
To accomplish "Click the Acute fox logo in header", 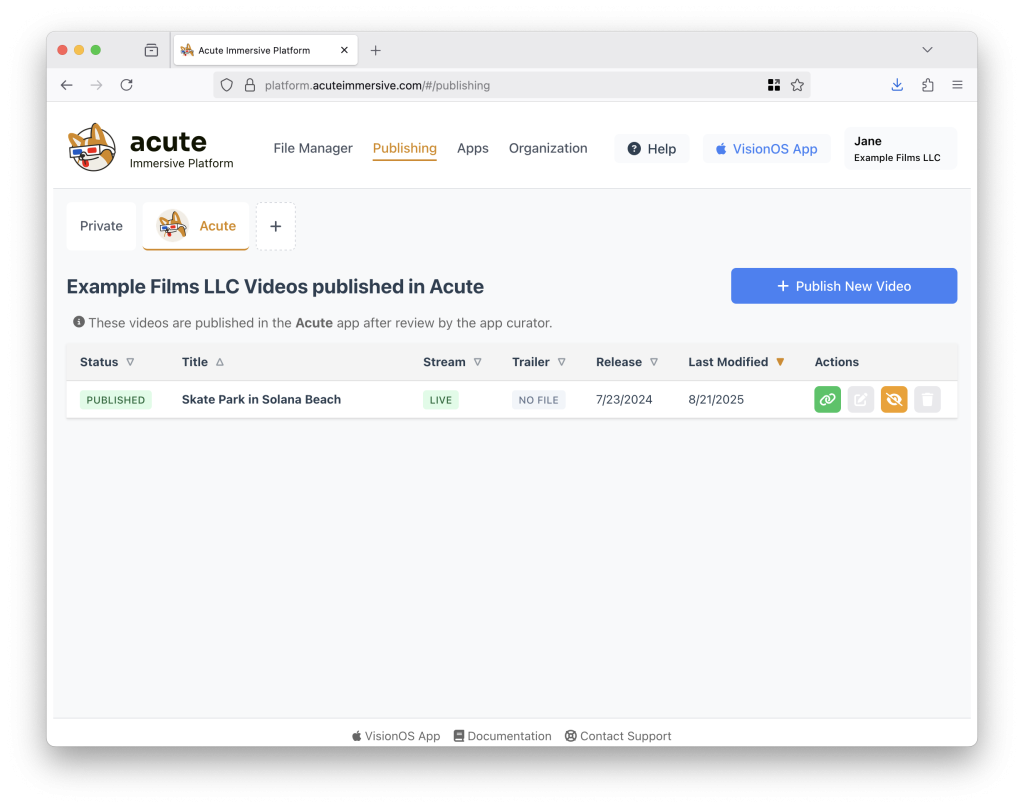I will [x=92, y=148].
